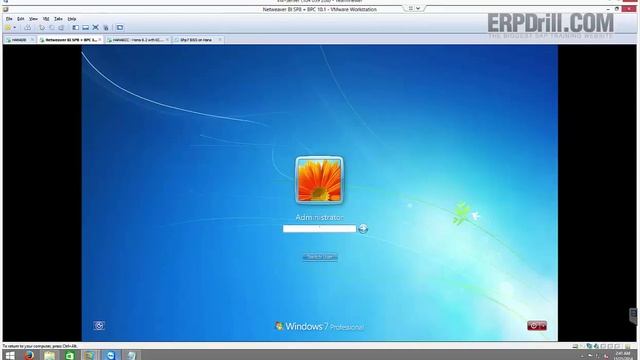Open the Help menu
640x360 pixels.
point(72,19)
